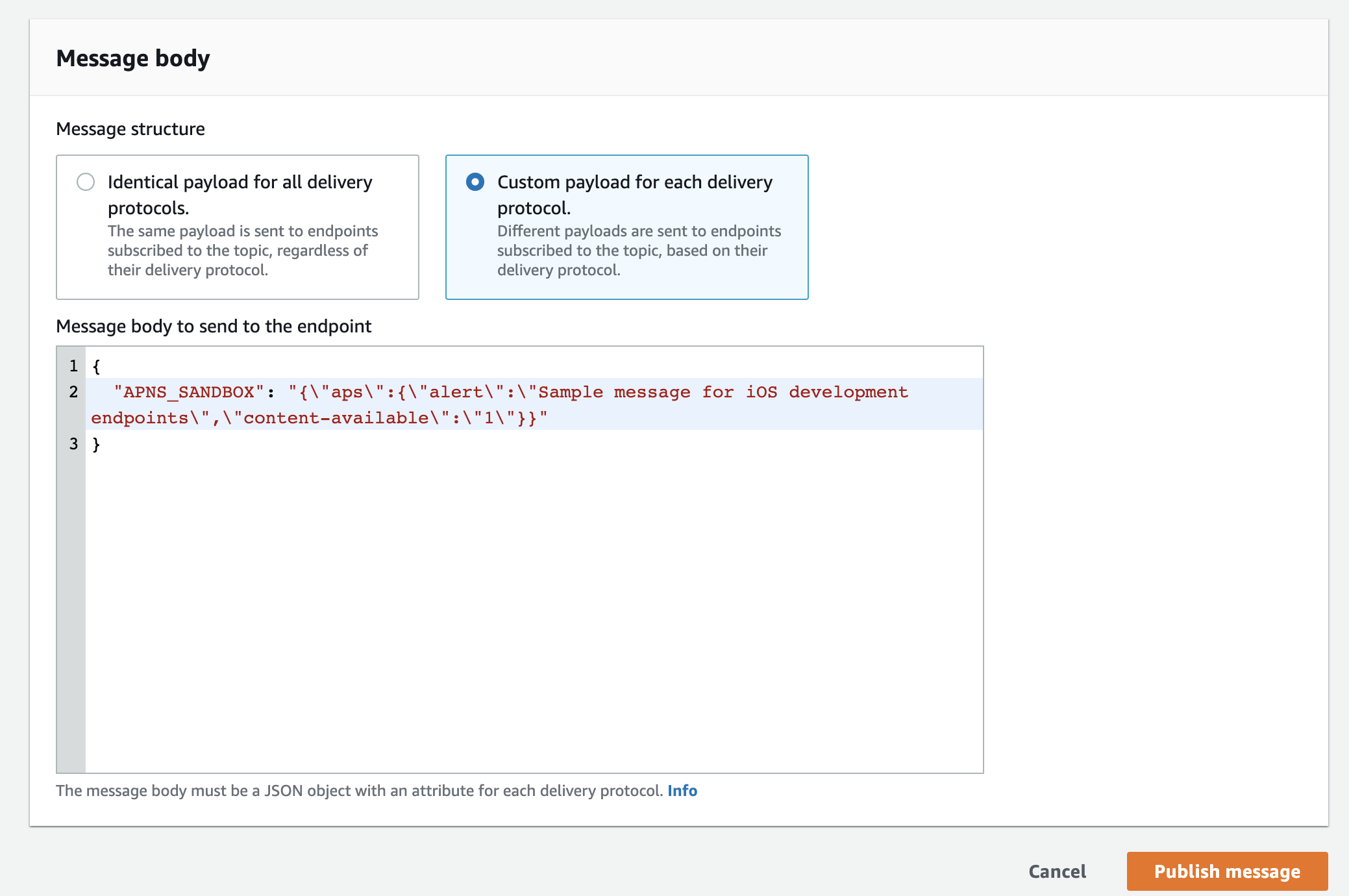Select the Custom payload radio button
The height and width of the screenshot is (896, 1349).
(x=475, y=182)
